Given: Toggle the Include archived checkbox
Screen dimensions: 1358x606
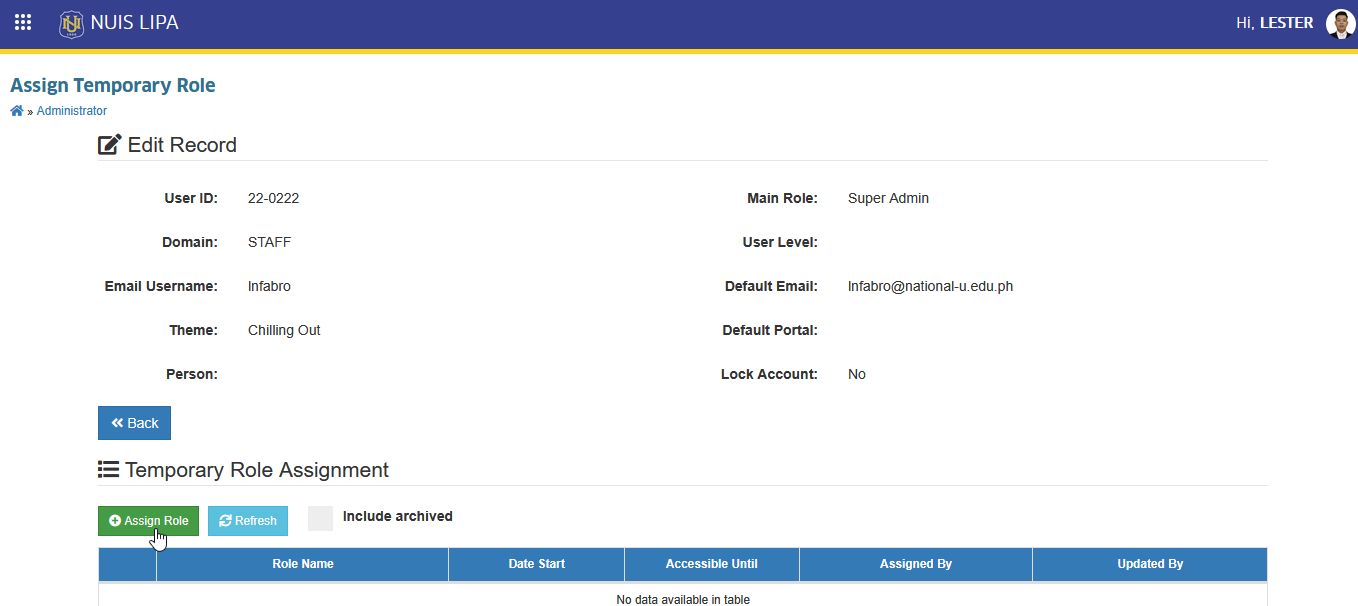Looking at the screenshot, I should click(x=320, y=518).
